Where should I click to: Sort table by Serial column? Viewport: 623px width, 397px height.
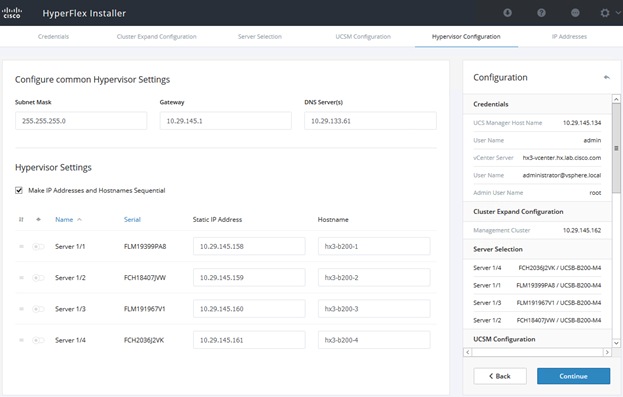pyautogui.click(x=132, y=219)
